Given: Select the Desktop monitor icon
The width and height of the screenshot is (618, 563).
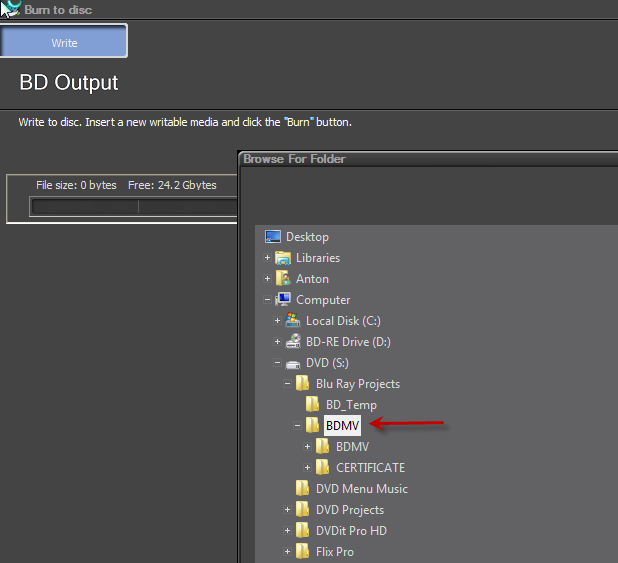Looking at the screenshot, I should coord(273,237).
